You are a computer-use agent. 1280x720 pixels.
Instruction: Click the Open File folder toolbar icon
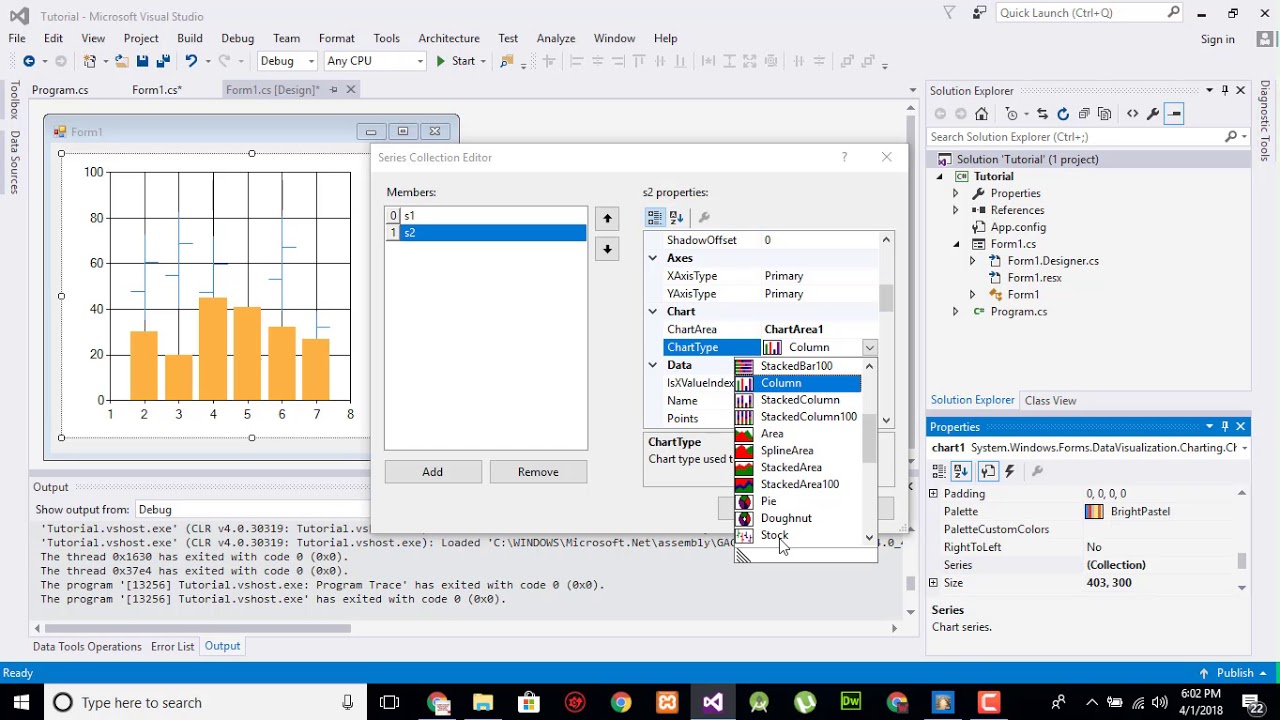[122, 61]
